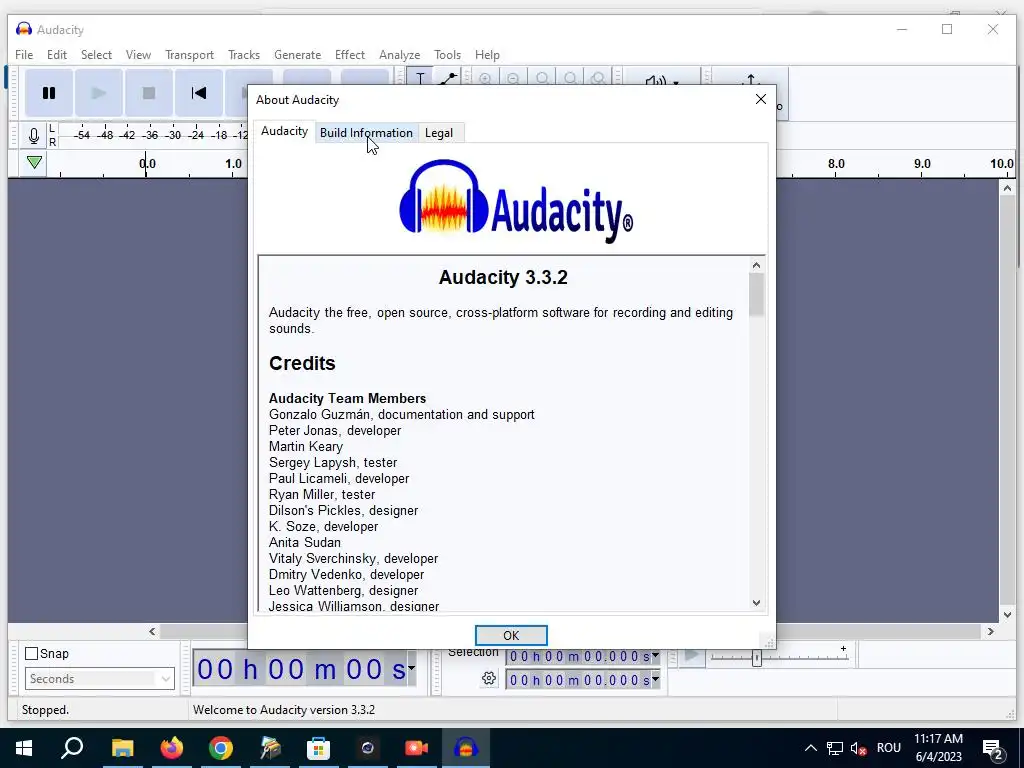Click track area vertical scrollbar down arrow
Viewport: 1024px width, 768px height.
[x=1007, y=615]
